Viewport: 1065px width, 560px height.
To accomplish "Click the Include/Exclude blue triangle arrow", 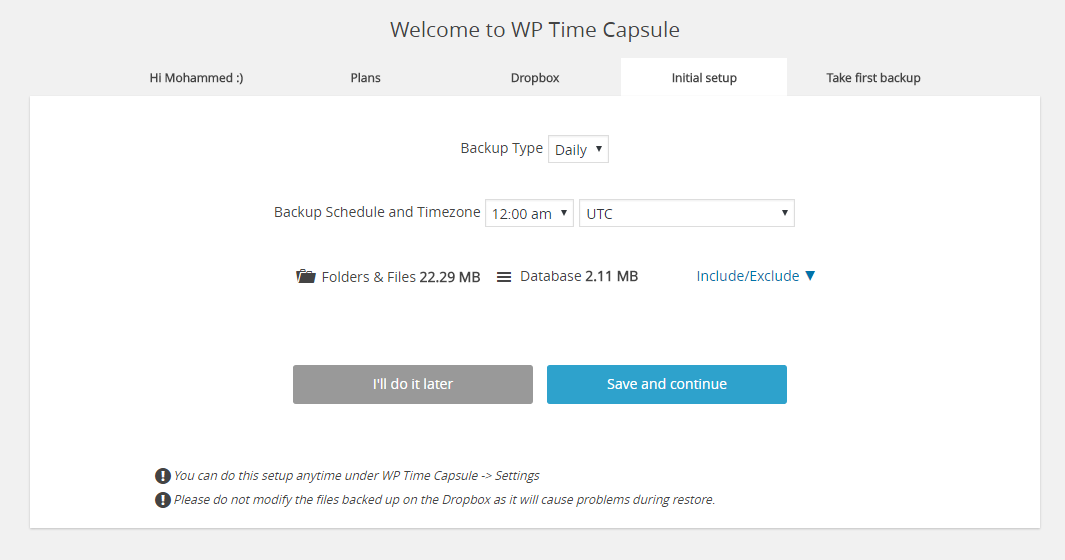I will point(810,276).
